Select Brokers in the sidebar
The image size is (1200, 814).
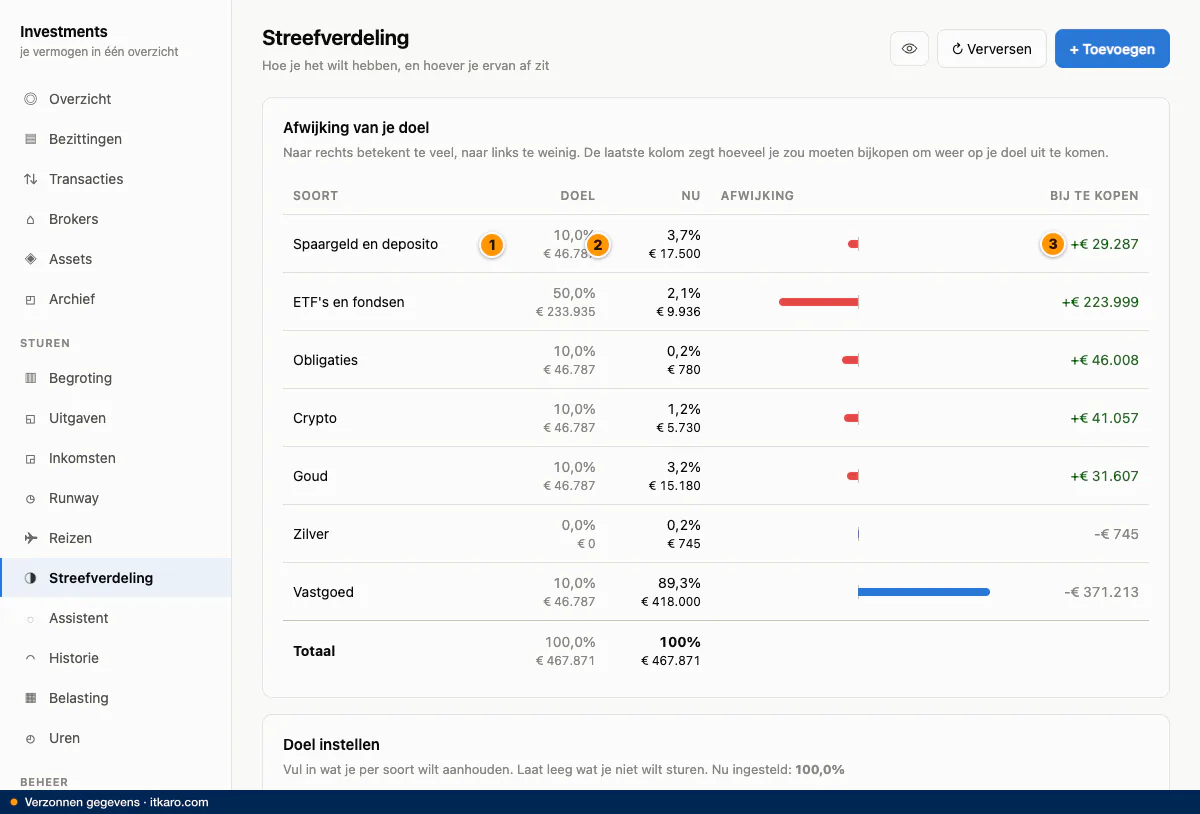coord(115,219)
